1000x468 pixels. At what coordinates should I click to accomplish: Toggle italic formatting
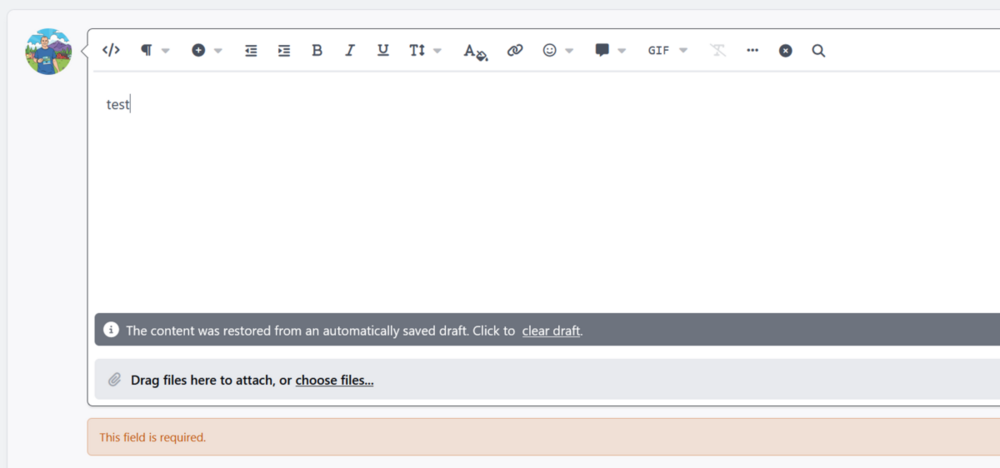point(349,50)
